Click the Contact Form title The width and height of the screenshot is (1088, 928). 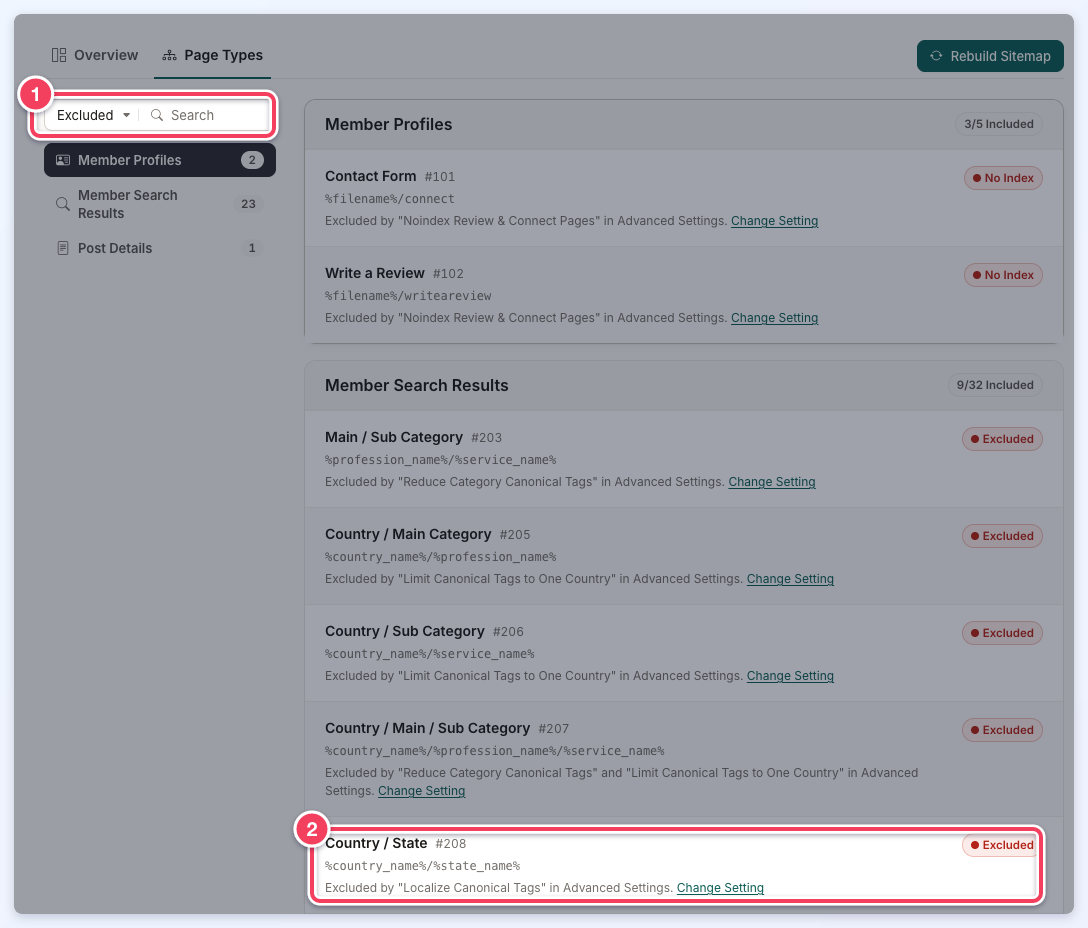(371, 176)
